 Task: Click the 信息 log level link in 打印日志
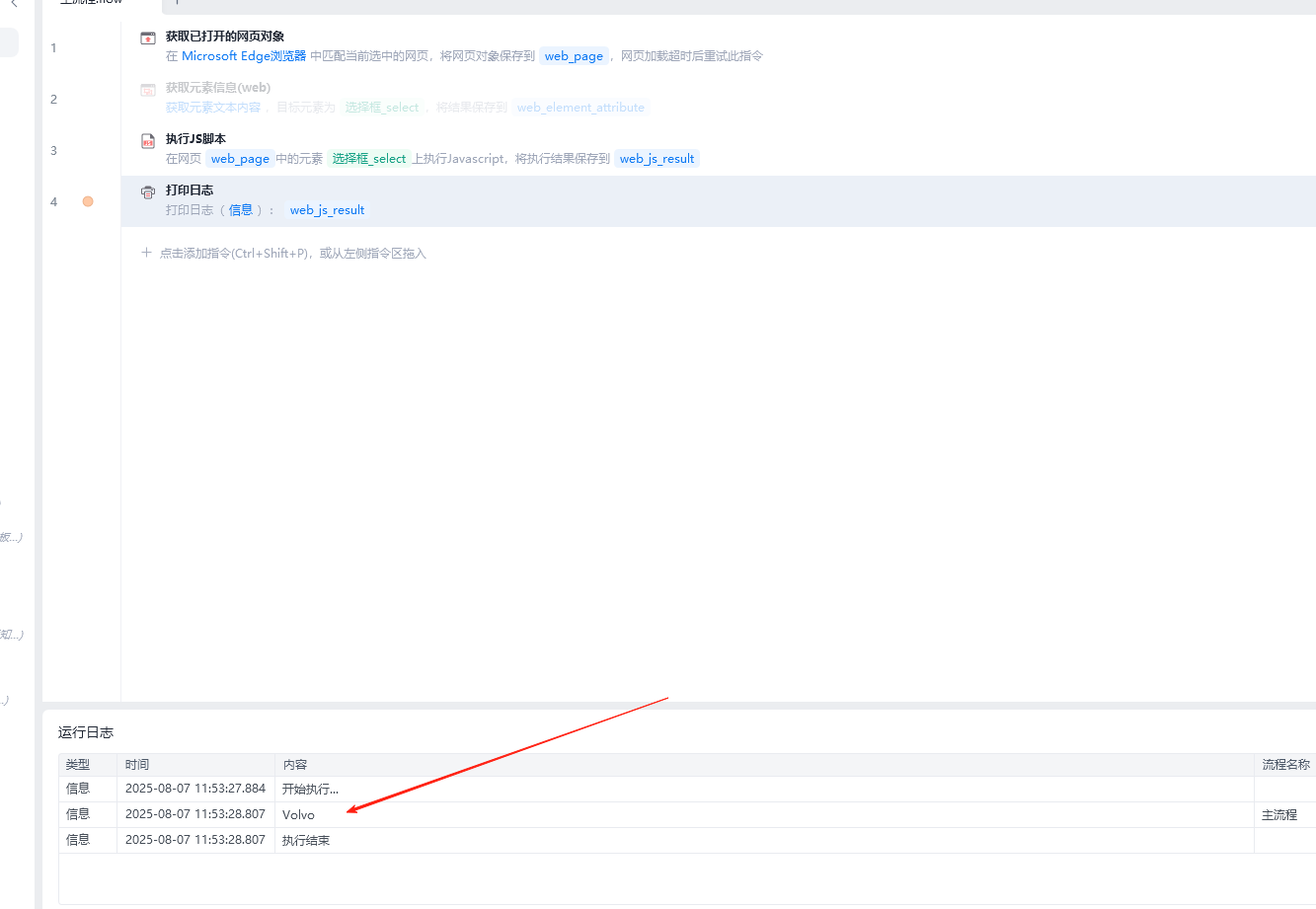241,210
